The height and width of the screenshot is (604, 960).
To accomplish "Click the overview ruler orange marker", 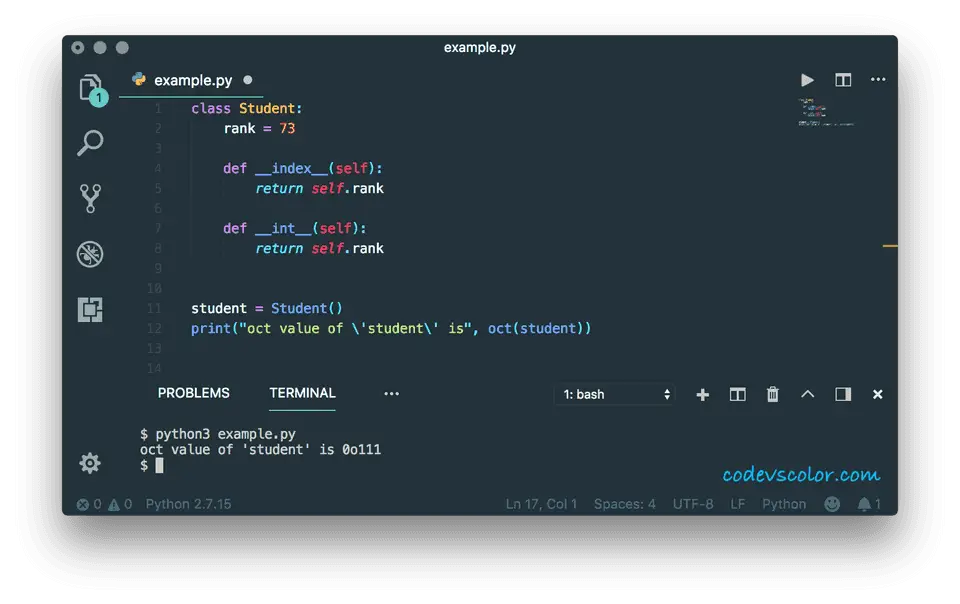I will 890,246.
